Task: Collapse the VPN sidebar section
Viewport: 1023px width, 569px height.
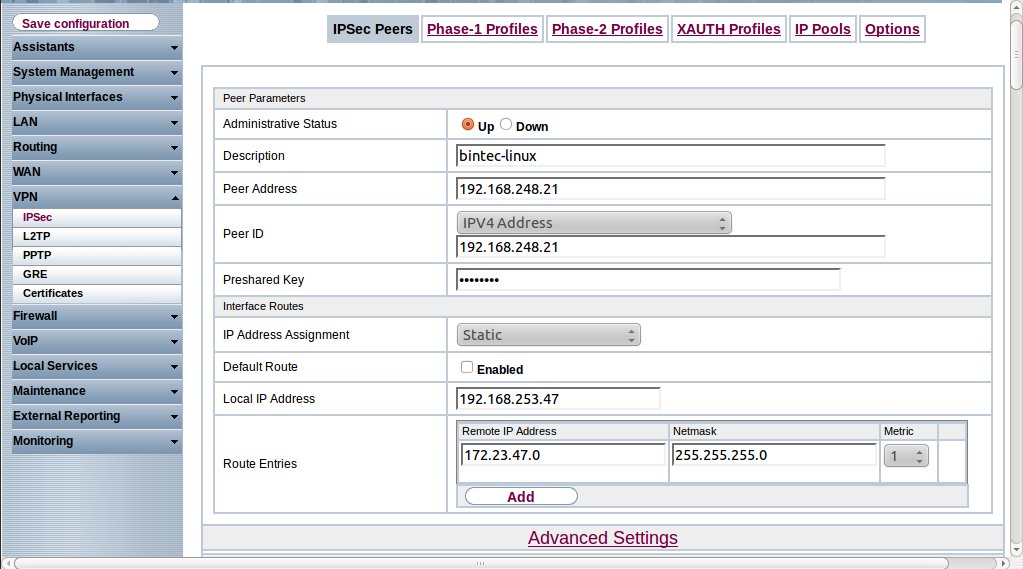Action: [95, 197]
